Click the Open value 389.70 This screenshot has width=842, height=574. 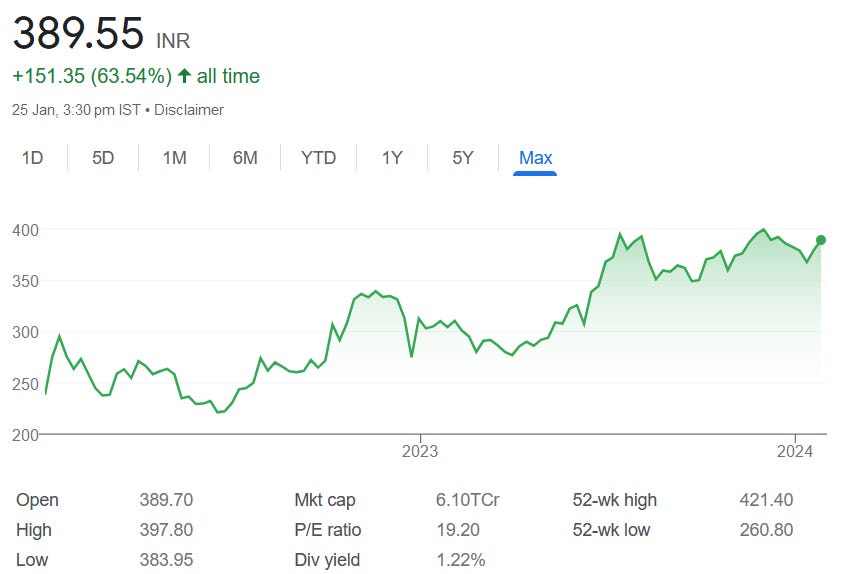(166, 500)
